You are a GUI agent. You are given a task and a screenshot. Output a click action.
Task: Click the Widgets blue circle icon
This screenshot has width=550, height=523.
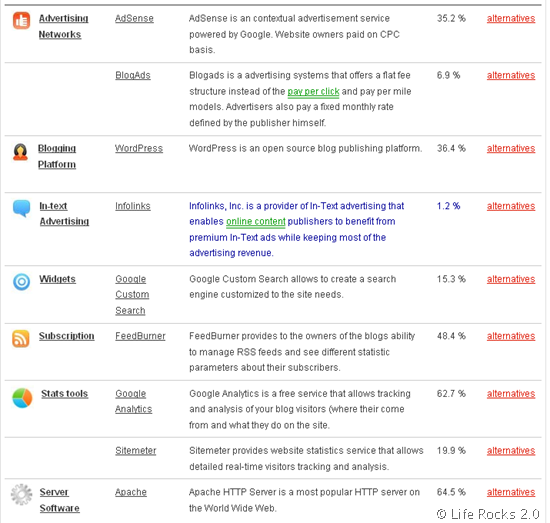tap(21, 282)
